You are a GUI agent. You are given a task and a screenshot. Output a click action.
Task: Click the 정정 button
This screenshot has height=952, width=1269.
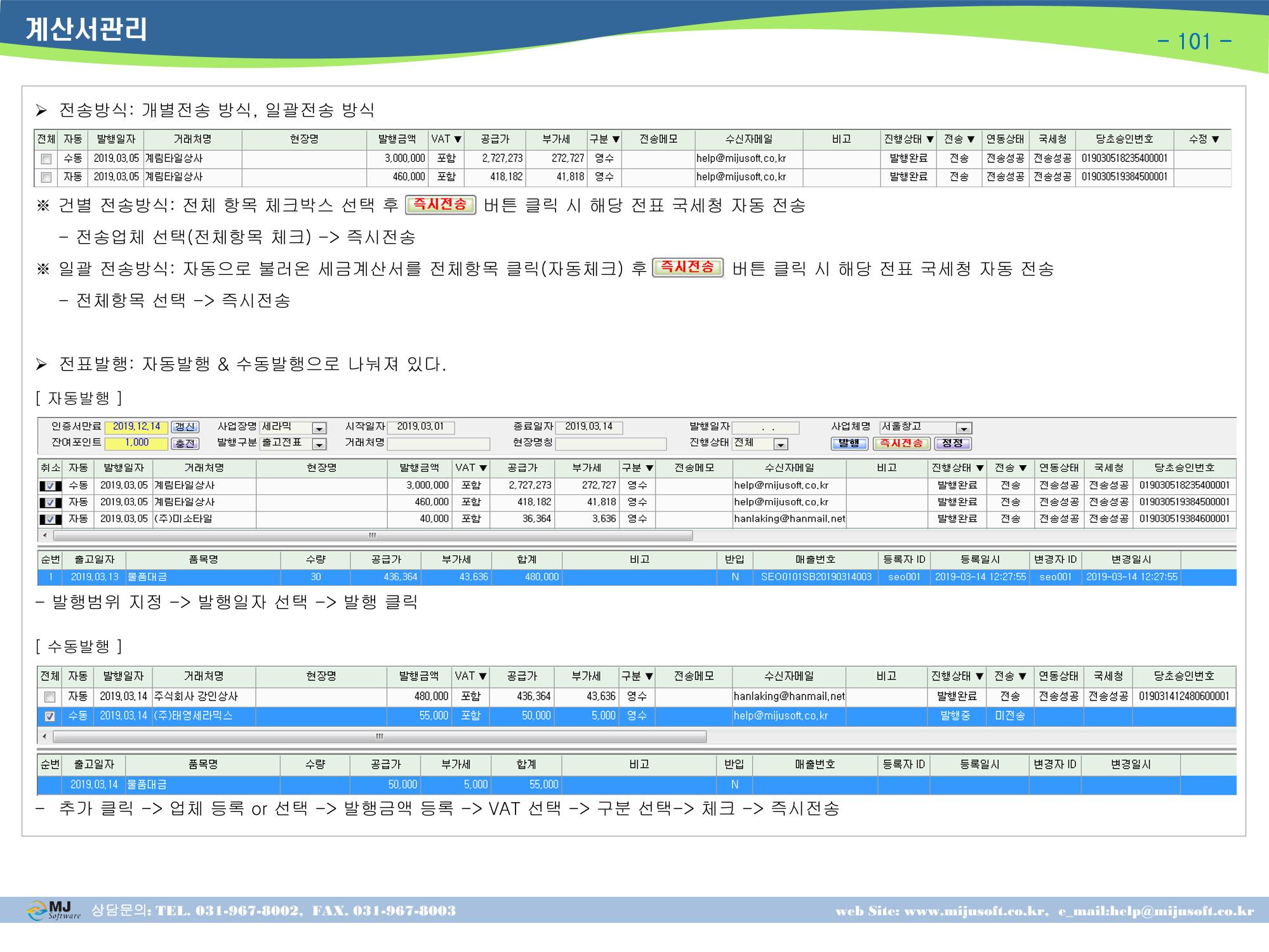(952, 443)
